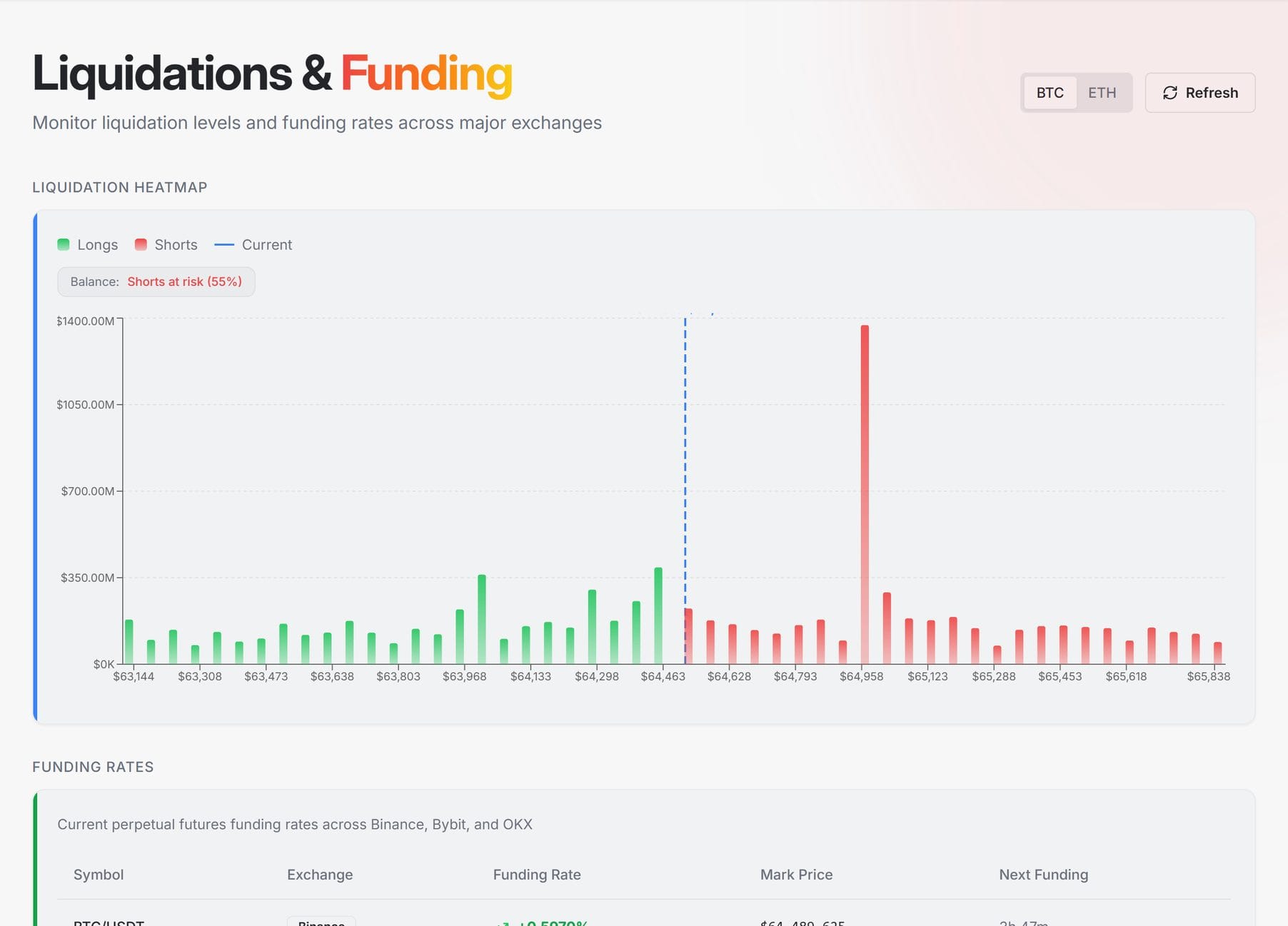Click the Exchange column header
1288x926 pixels.
point(320,875)
